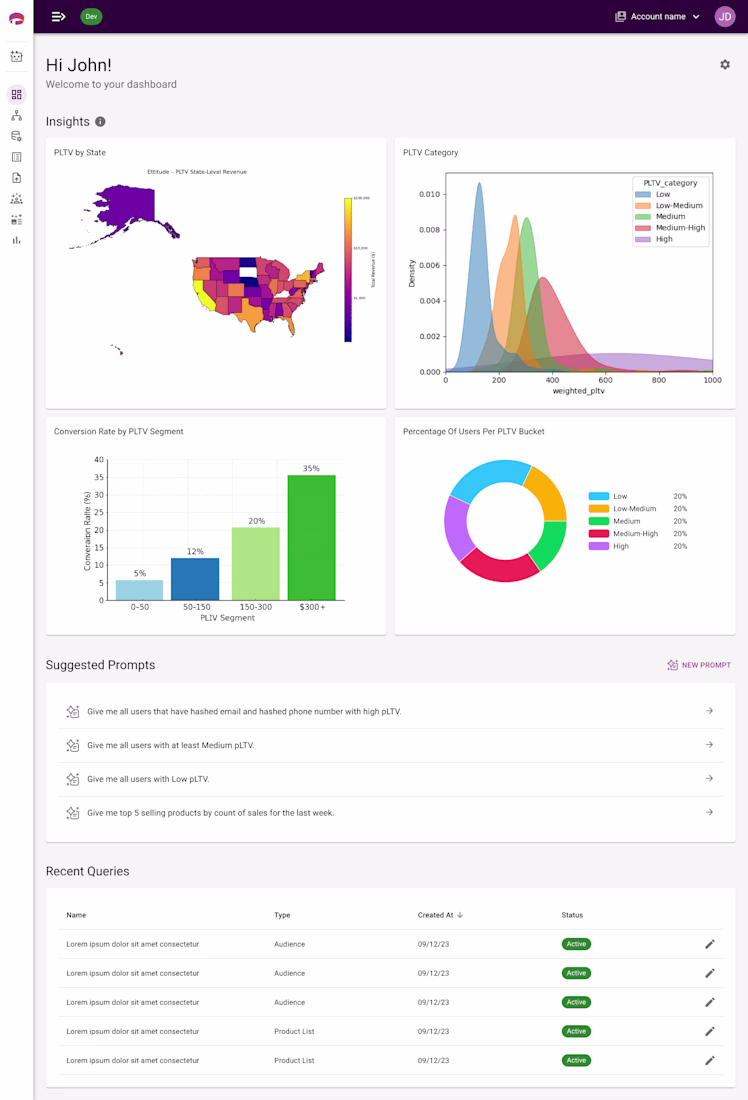Open the file upload icon in sidebar

pyautogui.click(x=16, y=178)
